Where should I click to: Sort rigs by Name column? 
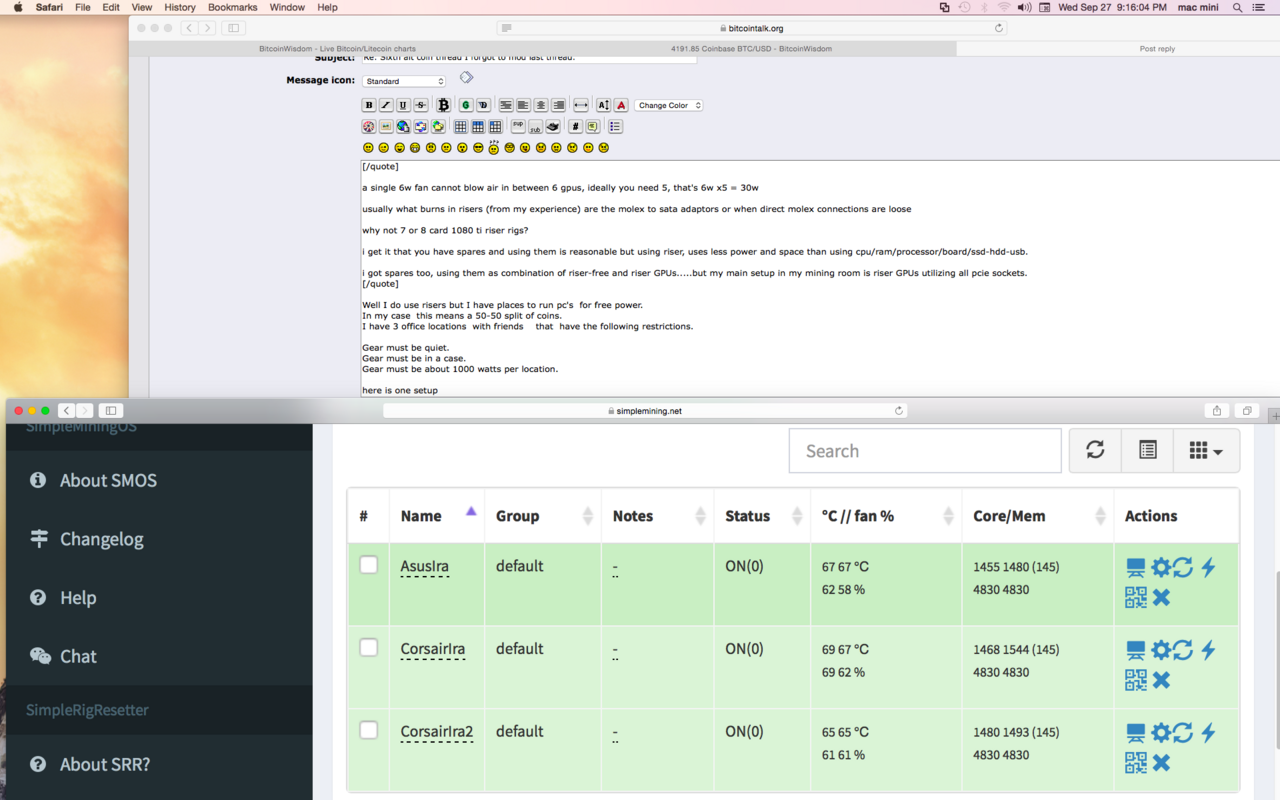437,516
